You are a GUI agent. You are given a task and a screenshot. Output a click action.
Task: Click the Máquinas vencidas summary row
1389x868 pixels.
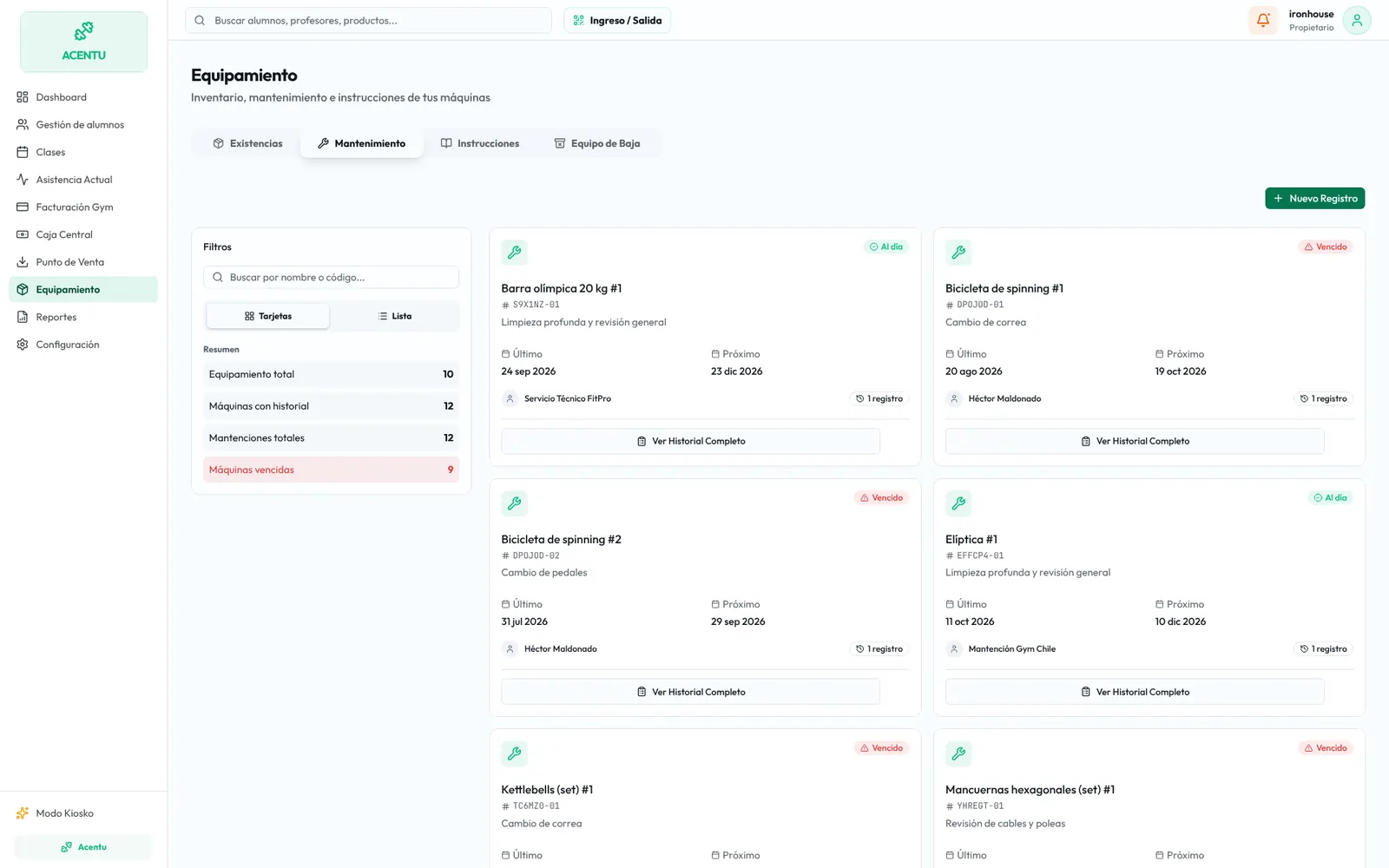[331, 470]
